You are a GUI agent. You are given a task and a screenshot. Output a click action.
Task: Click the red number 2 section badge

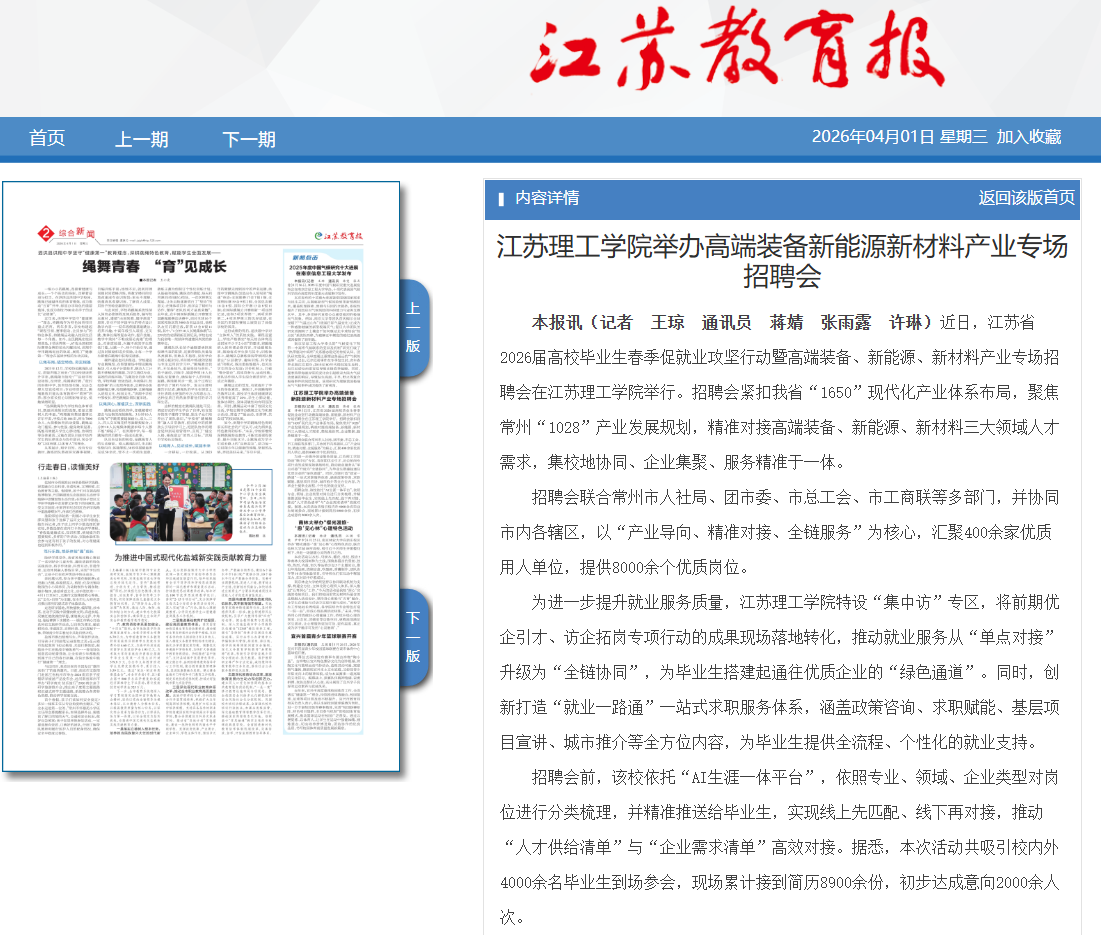pyautogui.click(x=45, y=234)
